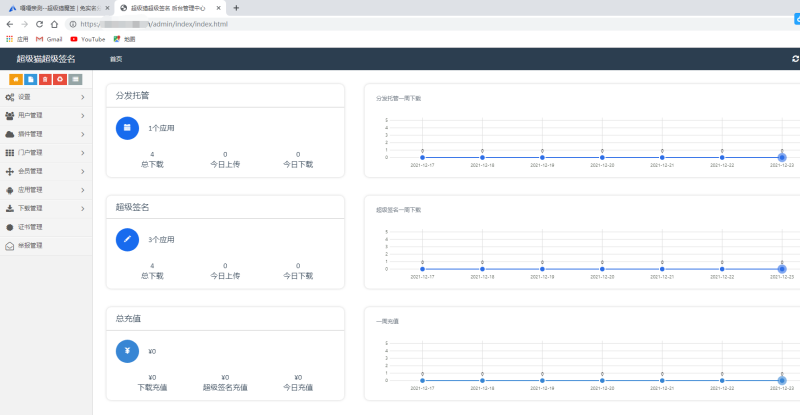Viewport: 800px width, 415px height.
Task: Click the users icon beside 用户管理
Action: 10,115
